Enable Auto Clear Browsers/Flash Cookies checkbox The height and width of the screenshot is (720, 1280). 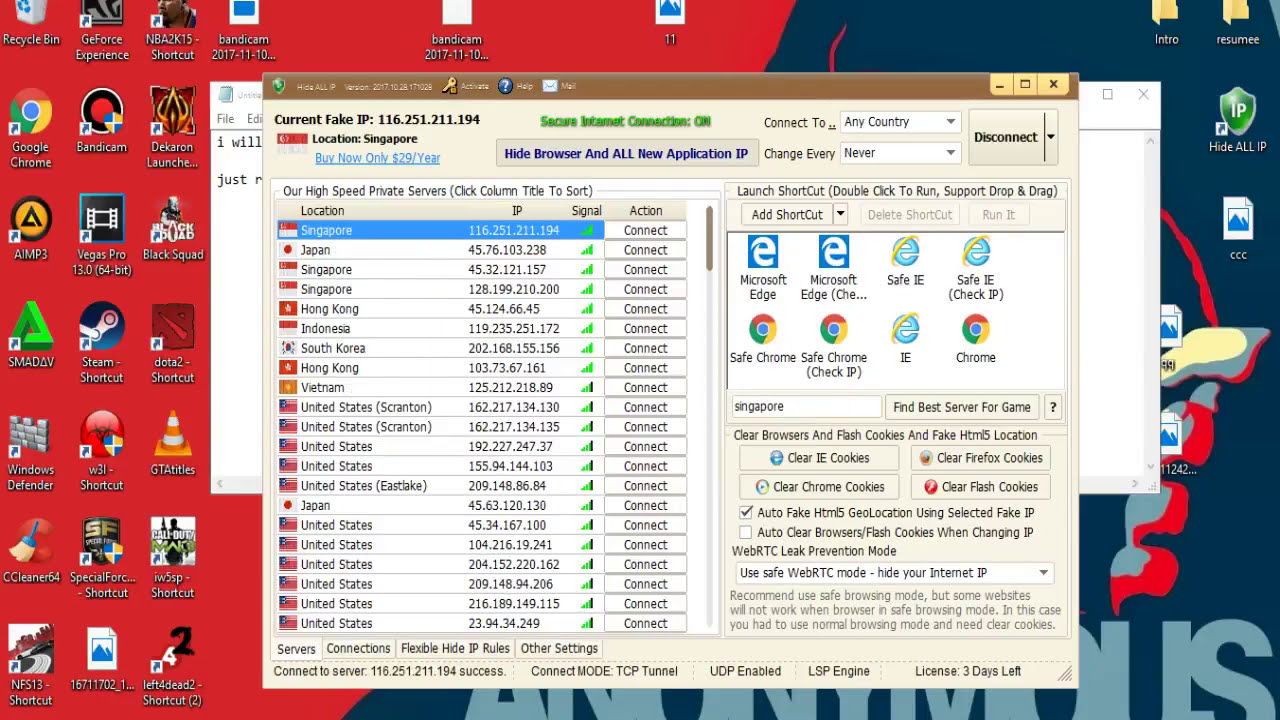pyautogui.click(x=745, y=532)
